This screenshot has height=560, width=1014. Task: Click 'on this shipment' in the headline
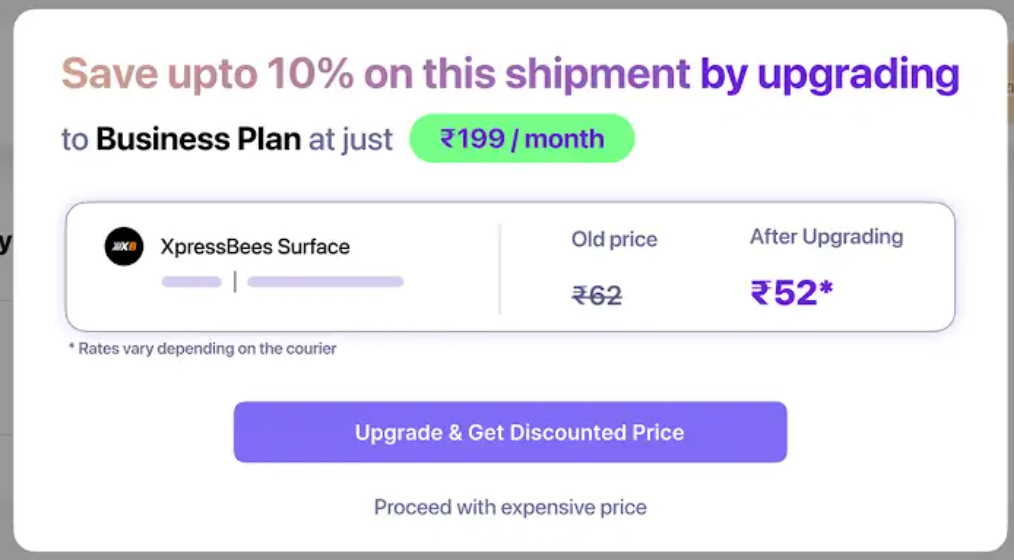526,74
